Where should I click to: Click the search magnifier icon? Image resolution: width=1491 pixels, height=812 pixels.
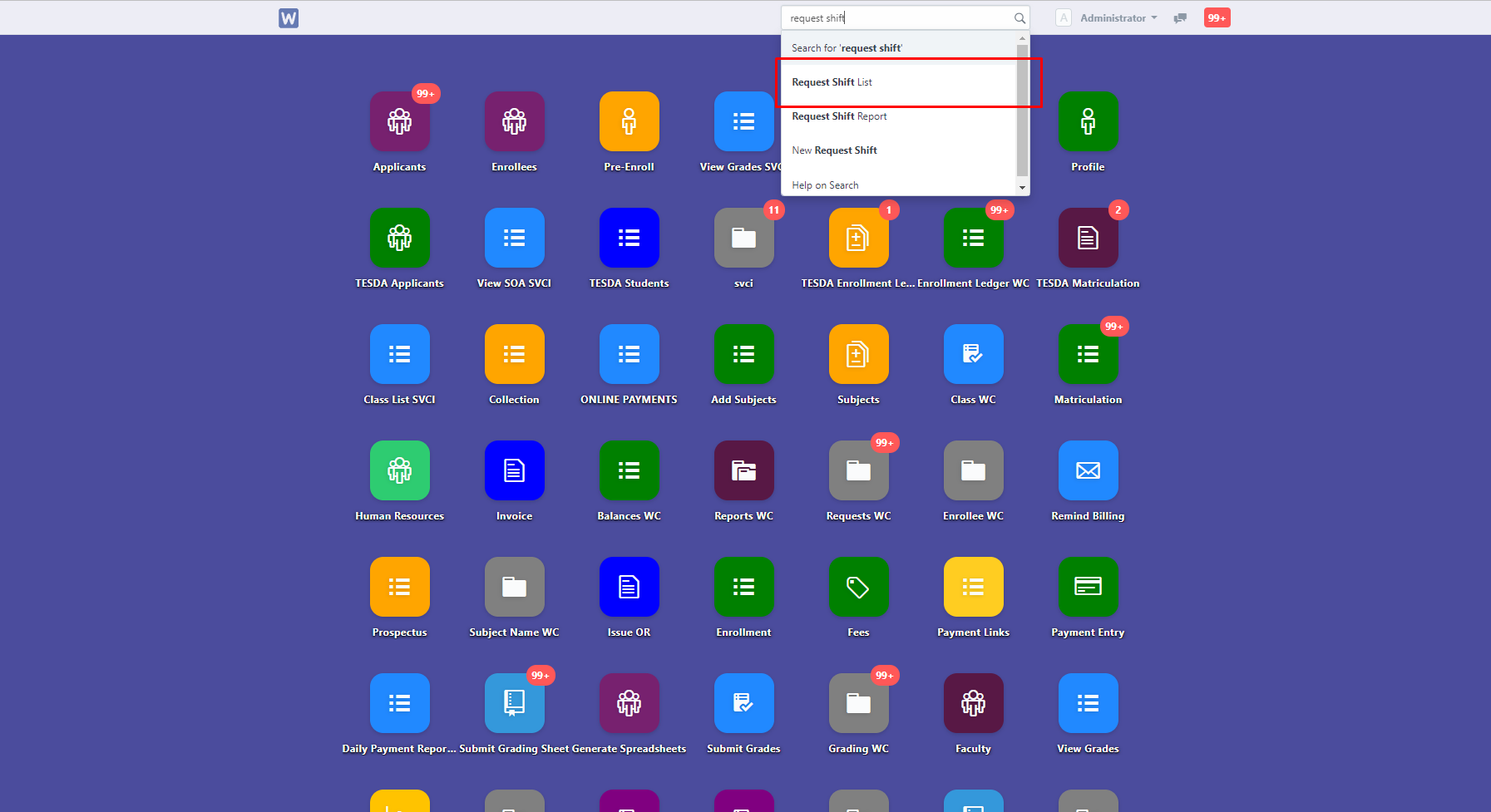pos(1020,18)
